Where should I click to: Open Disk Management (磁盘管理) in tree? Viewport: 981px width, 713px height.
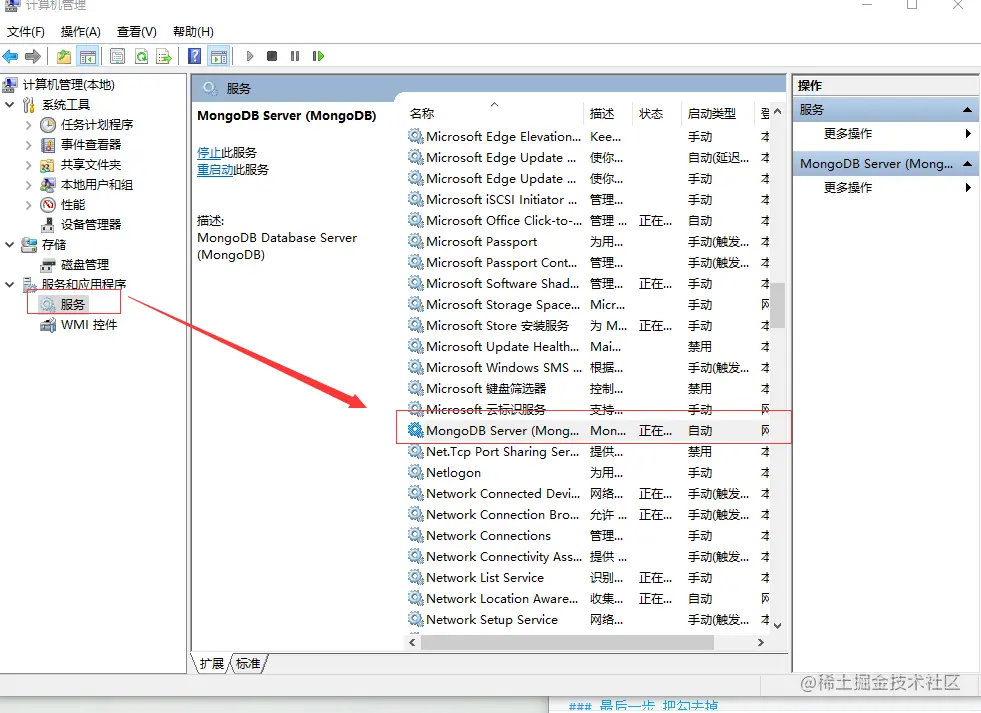(x=84, y=265)
